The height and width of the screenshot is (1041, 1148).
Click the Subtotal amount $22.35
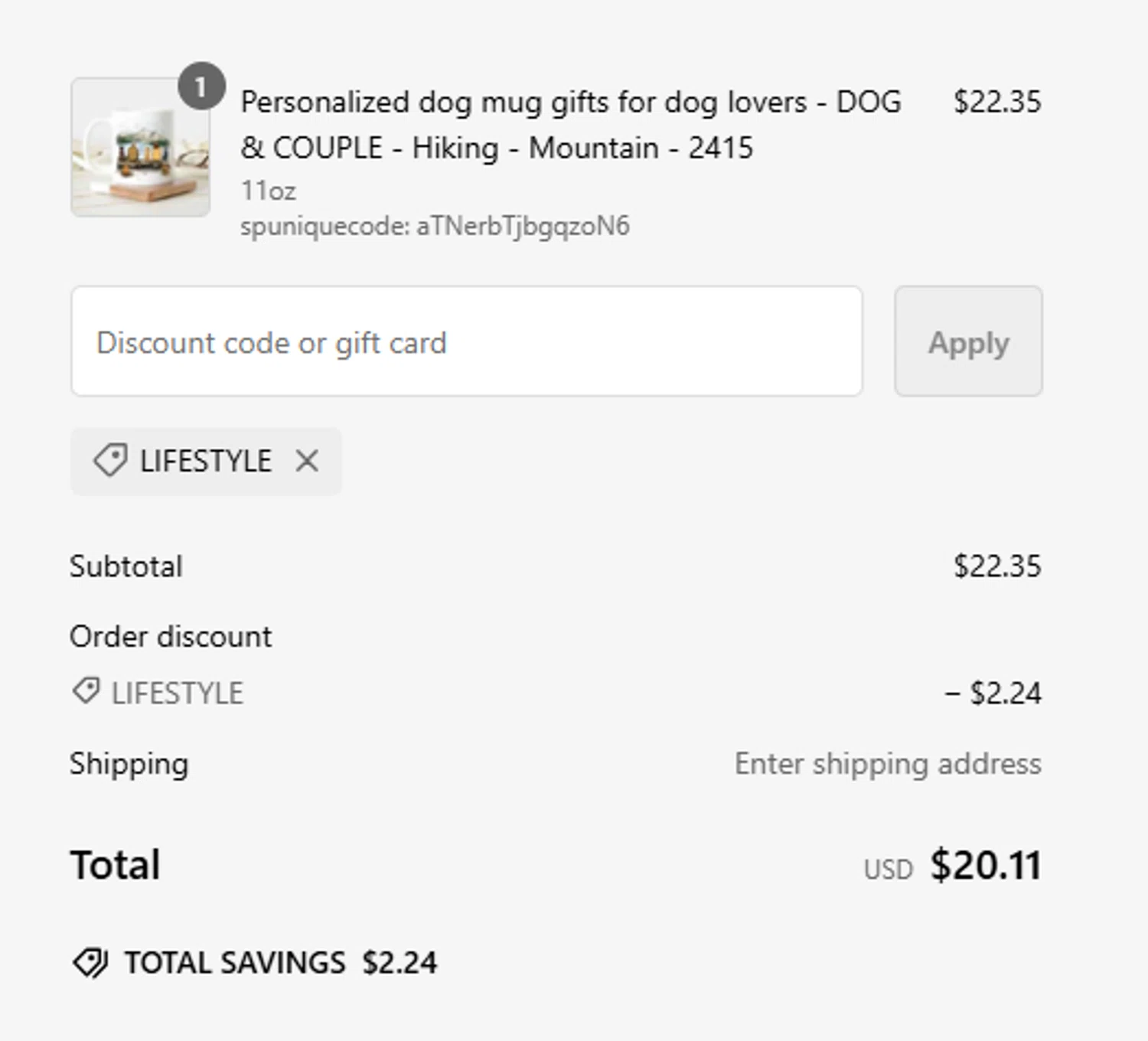pos(996,566)
